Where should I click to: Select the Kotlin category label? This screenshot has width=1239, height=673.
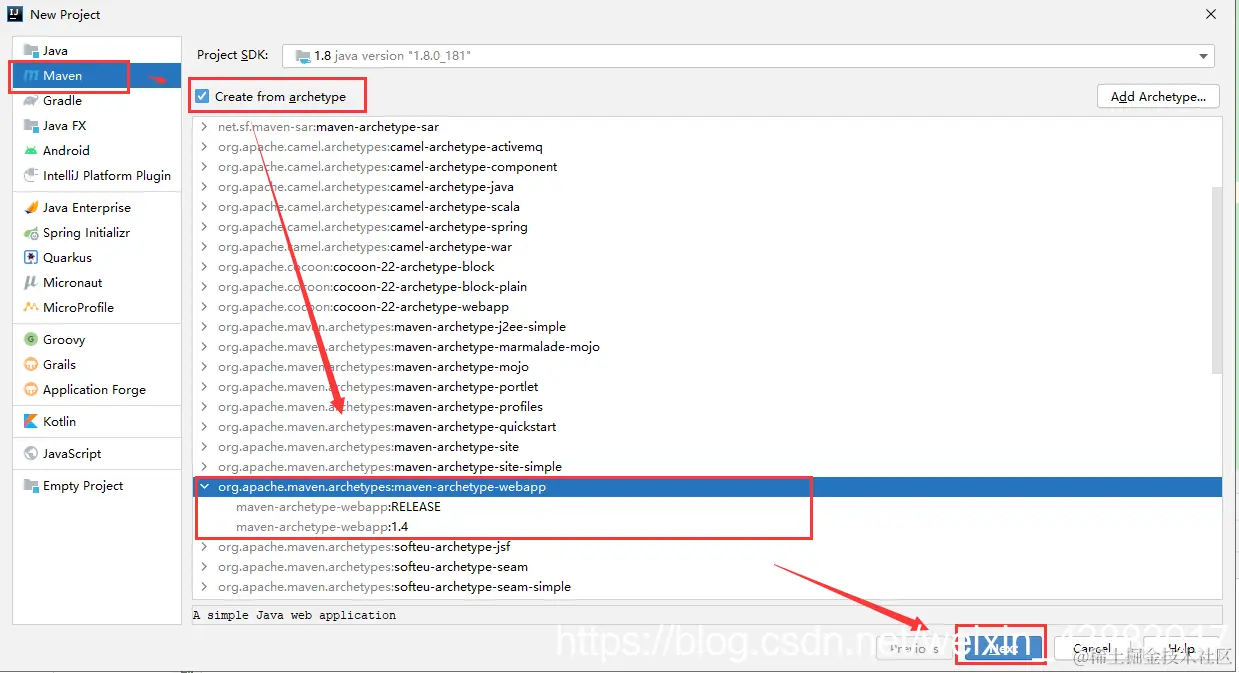pyautogui.click(x=59, y=422)
